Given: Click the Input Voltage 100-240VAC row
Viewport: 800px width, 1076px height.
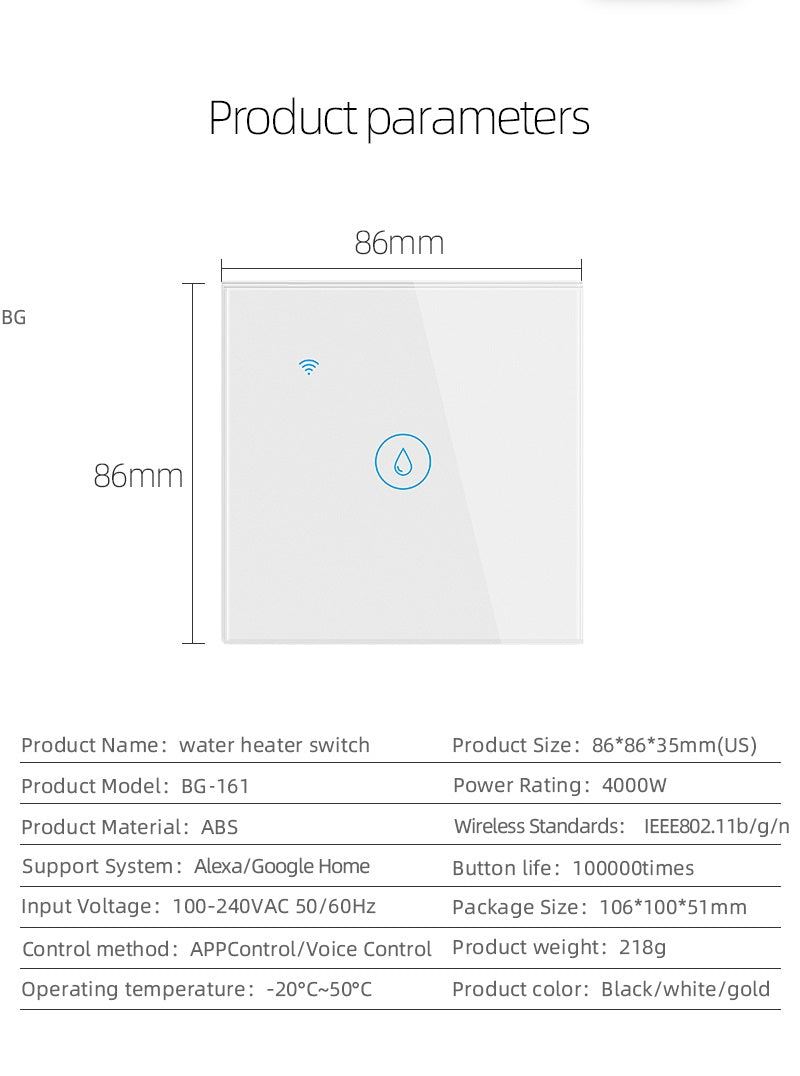Looking at the screenshot, I should [199, 907].
